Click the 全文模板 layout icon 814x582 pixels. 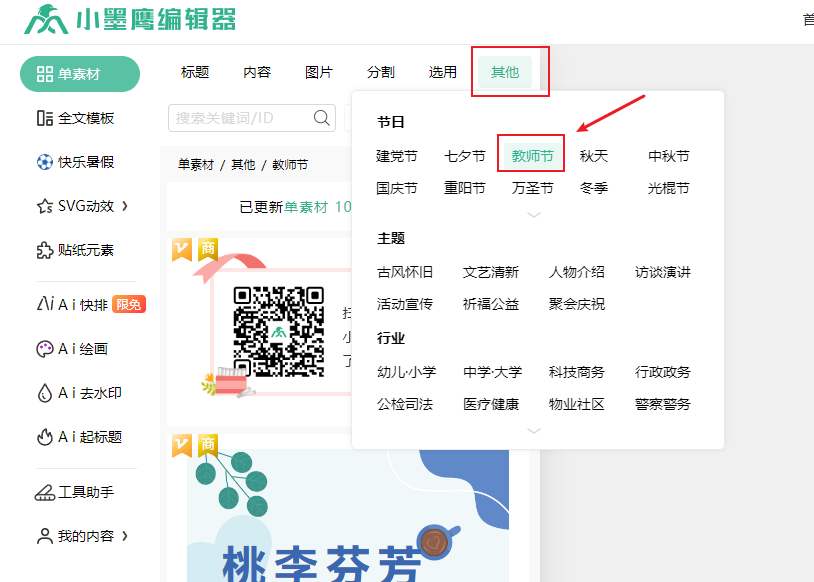click(x=45, y=118)
